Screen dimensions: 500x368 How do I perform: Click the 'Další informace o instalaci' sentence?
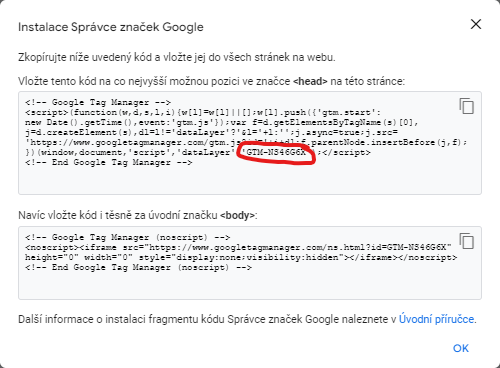click(x=247, y=319)
